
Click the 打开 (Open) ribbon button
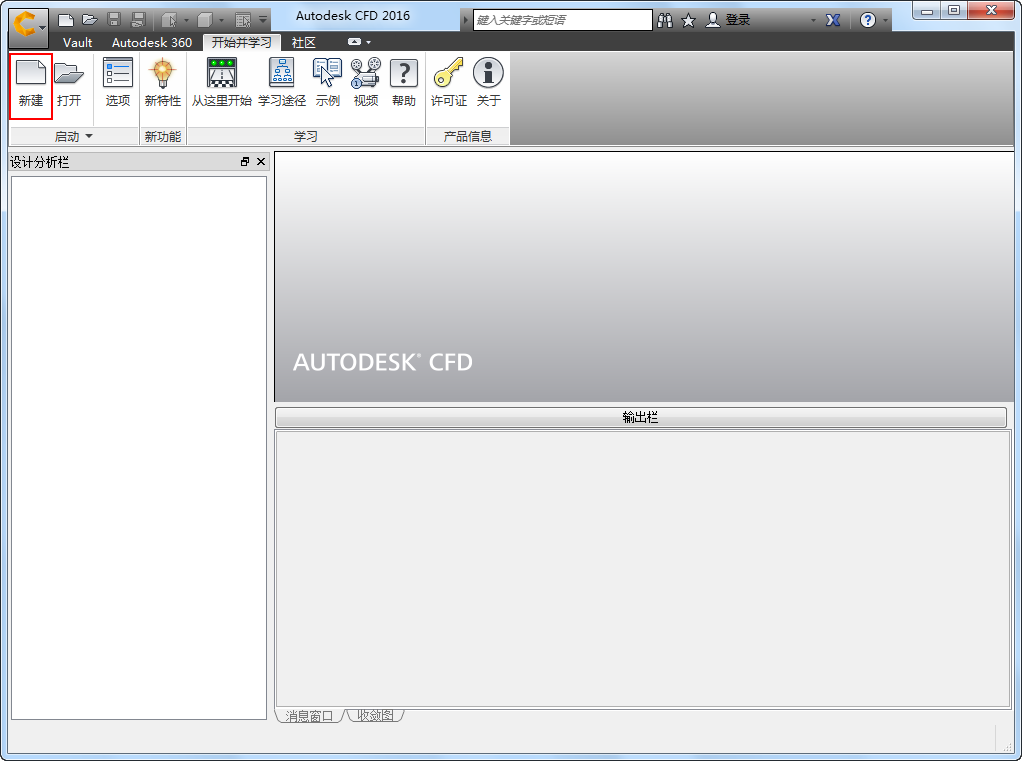pyautogui.click(x=69, y=84)
